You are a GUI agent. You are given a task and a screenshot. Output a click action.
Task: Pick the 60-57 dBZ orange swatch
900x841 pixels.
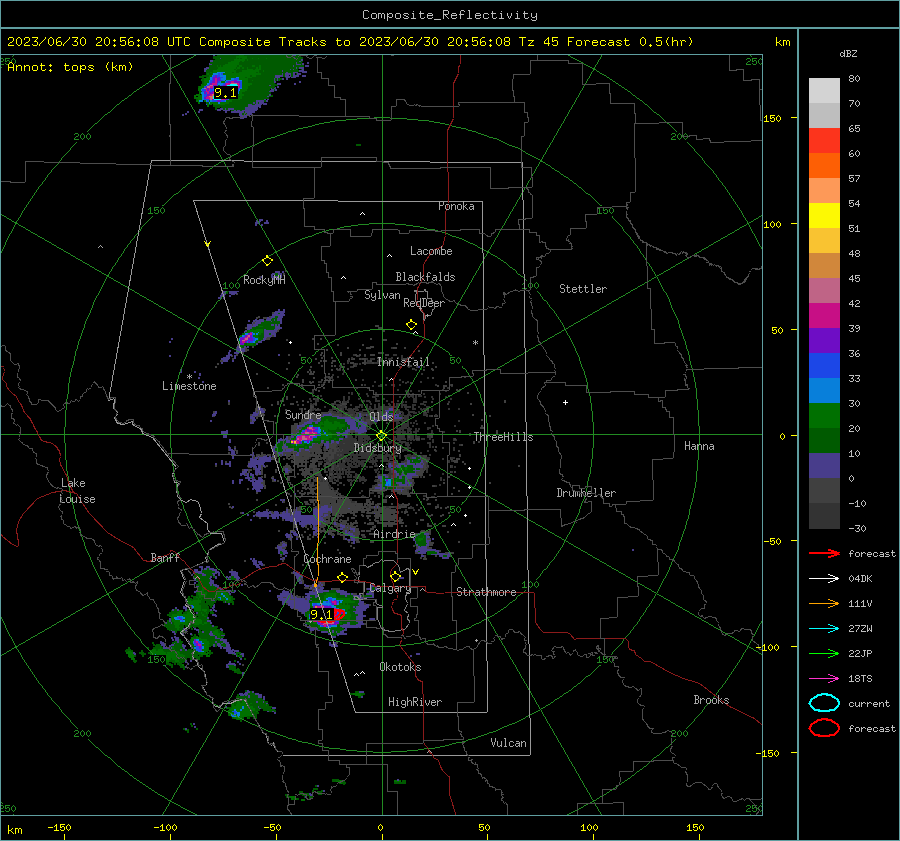824,165
